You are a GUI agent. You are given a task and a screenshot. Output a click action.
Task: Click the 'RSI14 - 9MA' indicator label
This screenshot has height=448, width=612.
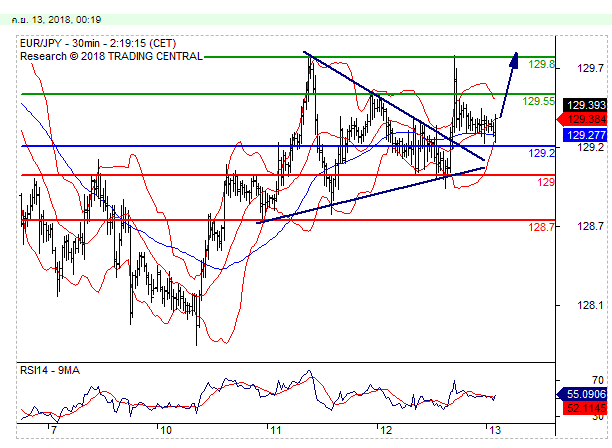50,370
